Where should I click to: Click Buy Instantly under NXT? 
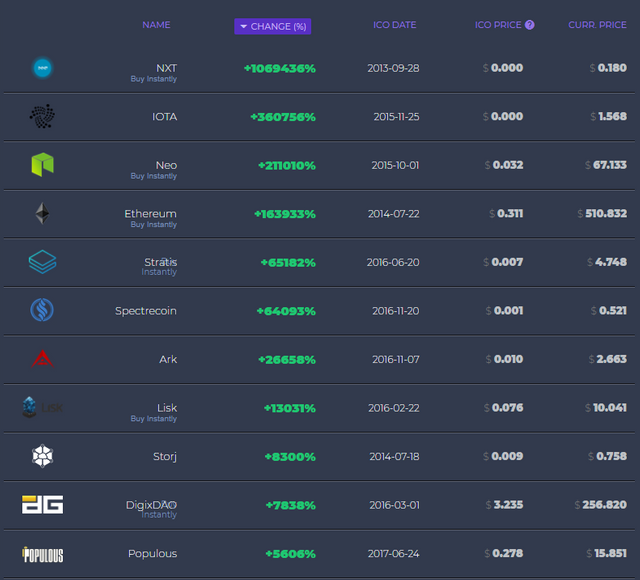pyautogui.click(x=153, y=79)
